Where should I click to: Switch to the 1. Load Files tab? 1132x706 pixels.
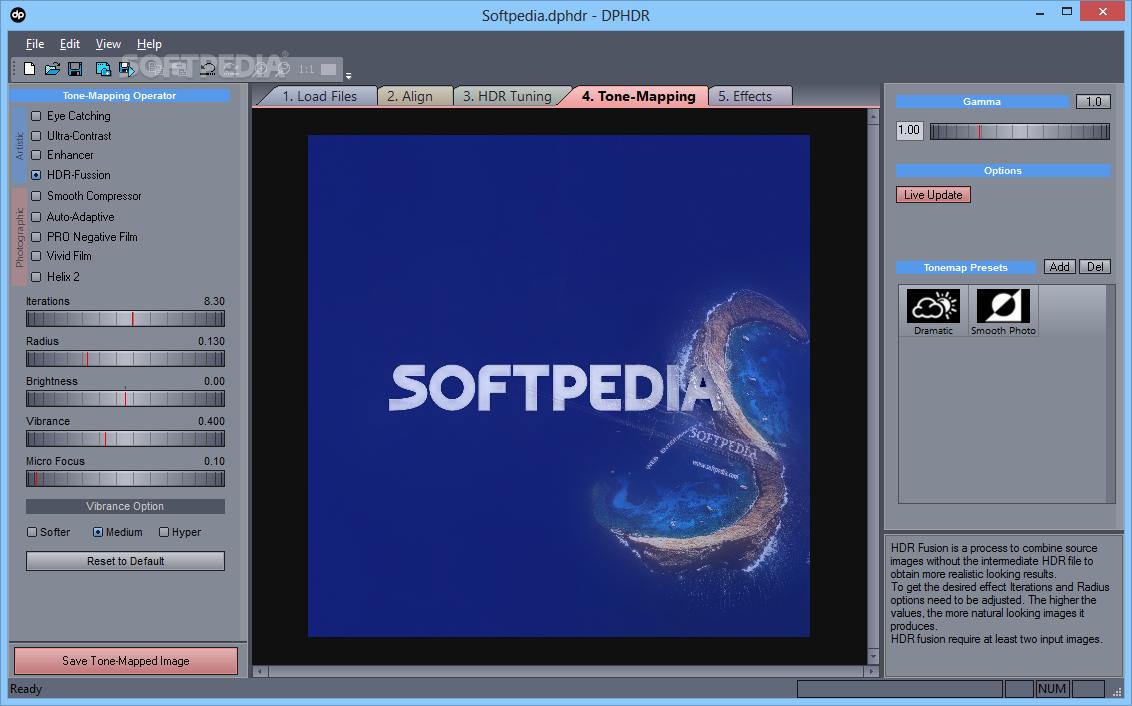319,96
